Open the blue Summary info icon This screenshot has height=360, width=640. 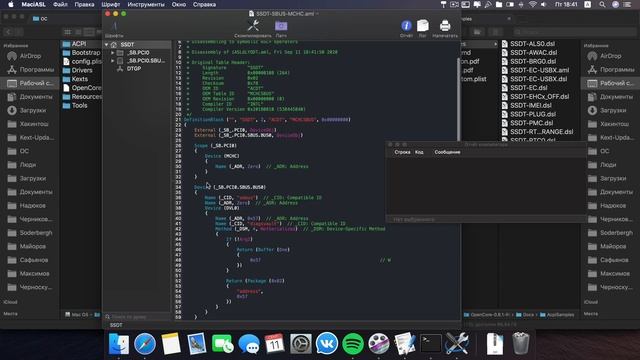tap(406, 26)
